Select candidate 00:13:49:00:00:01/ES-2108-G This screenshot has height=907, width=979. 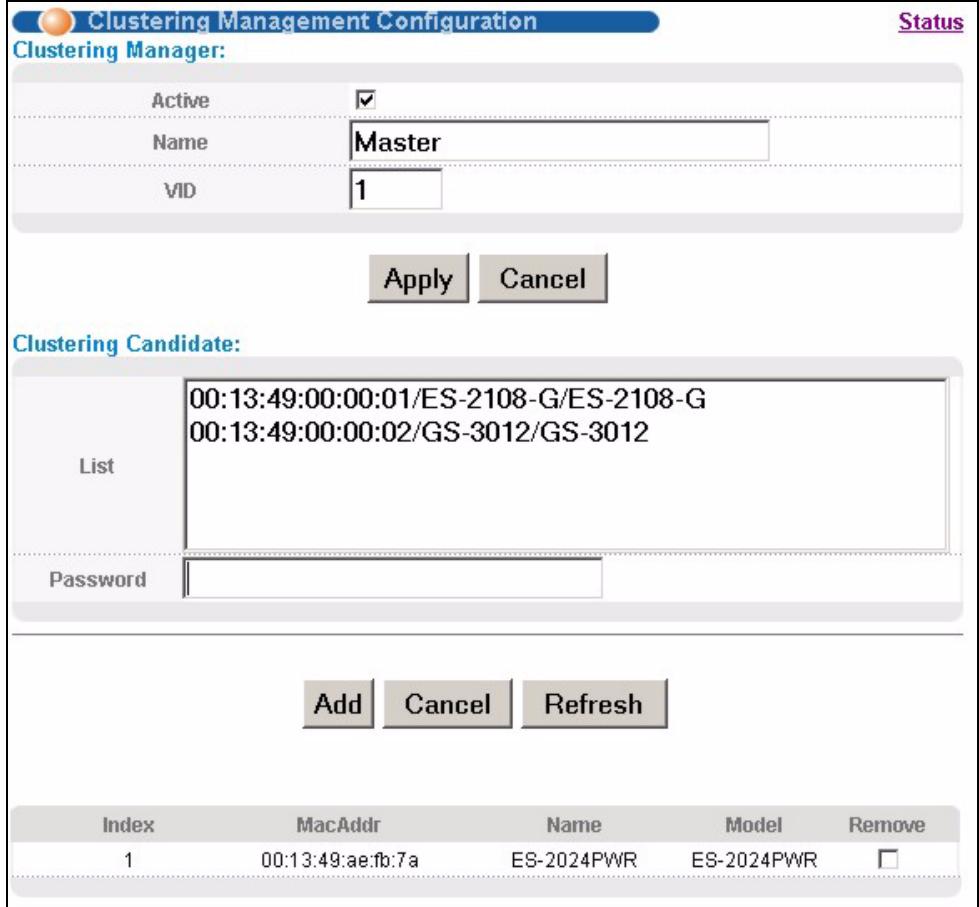pos(448,398)
